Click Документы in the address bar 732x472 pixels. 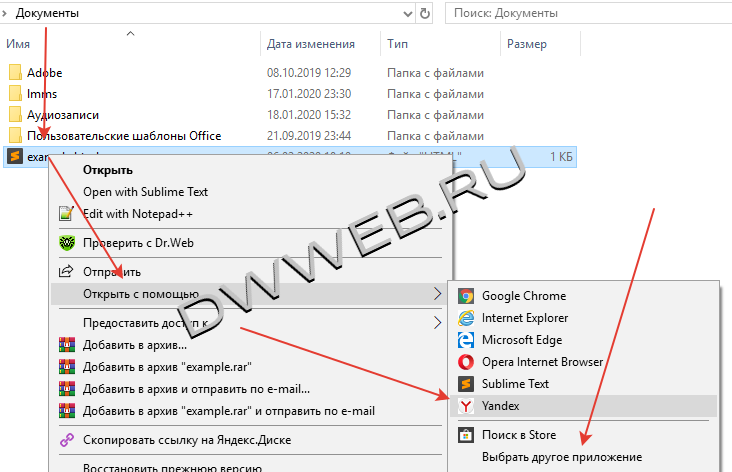[47, 13]
